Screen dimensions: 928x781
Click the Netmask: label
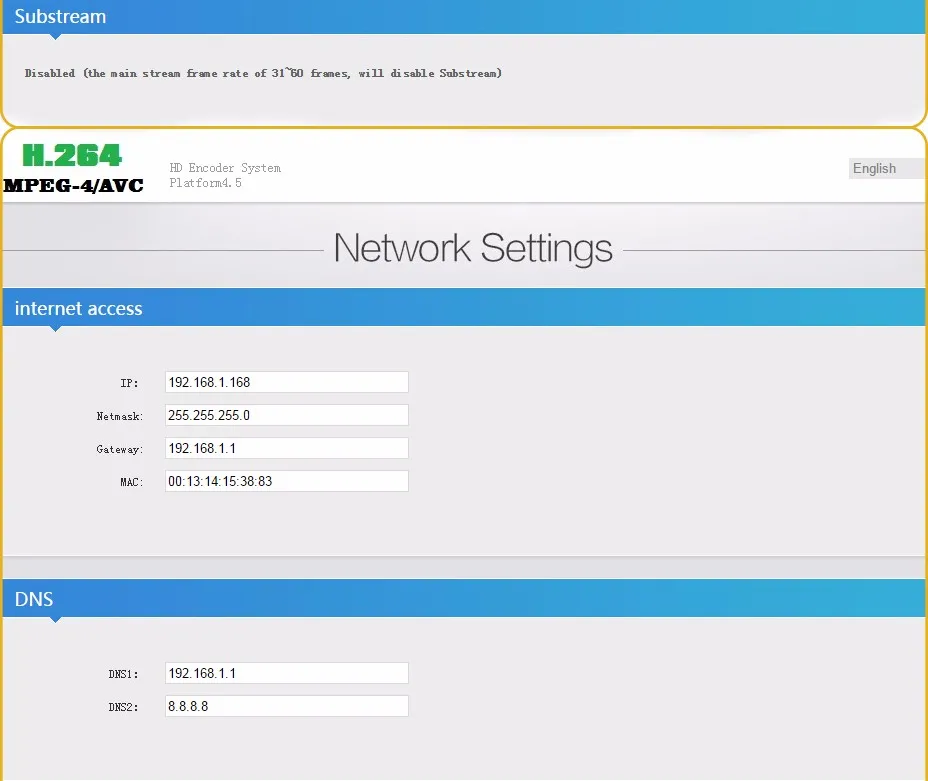(x=120, y=417)
